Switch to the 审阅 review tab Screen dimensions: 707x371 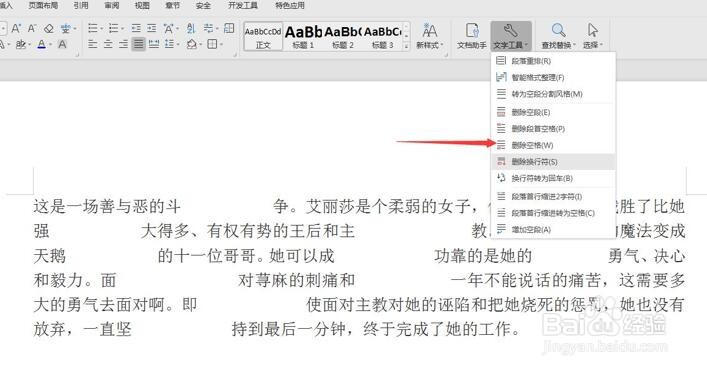(x=111, y=5)
